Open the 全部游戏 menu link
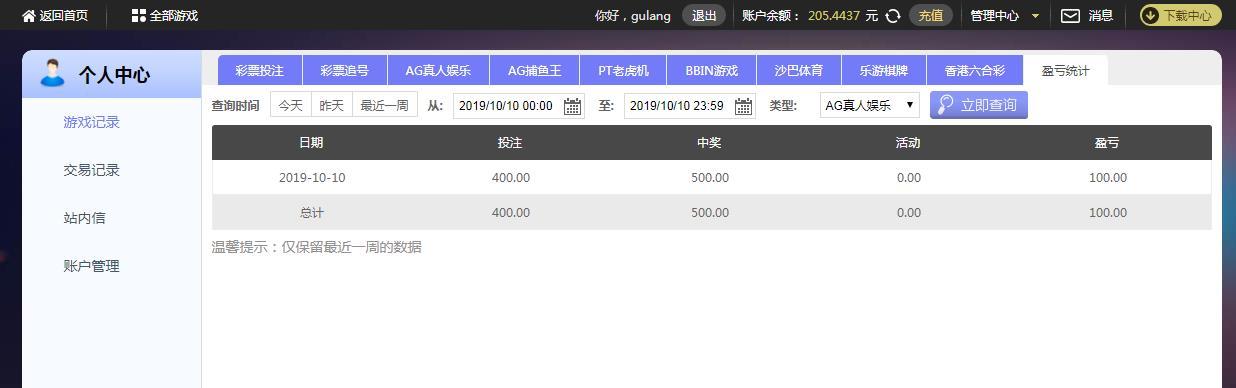The width and height of the screenshot is (1236, 388). (174, 16)
